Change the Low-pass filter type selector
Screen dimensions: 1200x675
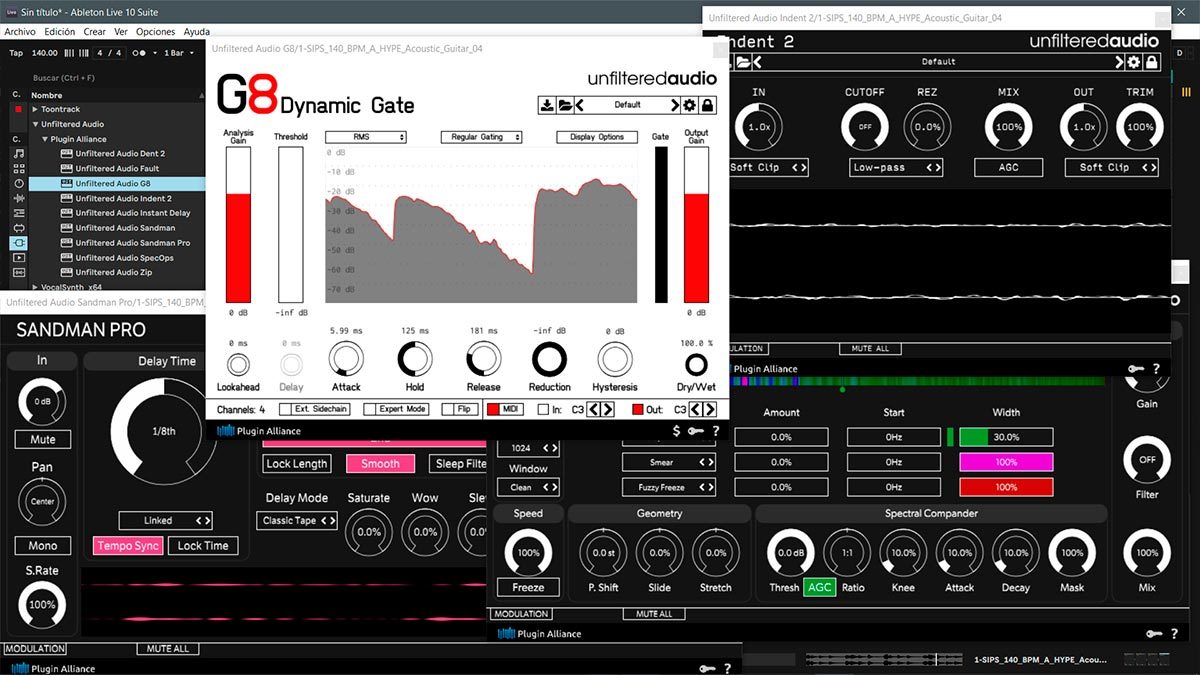tap(896, 168)
